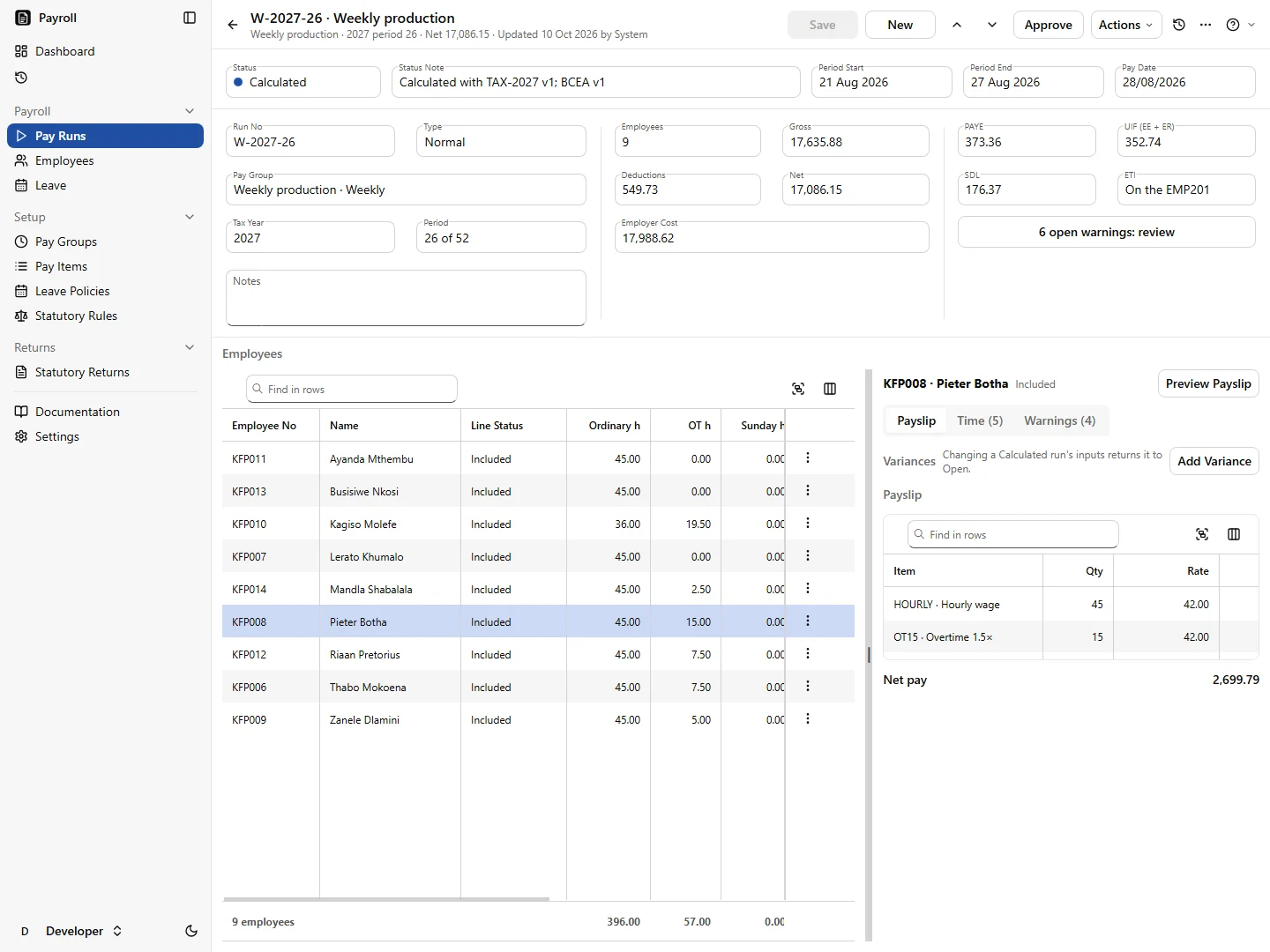Go to next record with down chevron
The image size is (1270, 952).
point(992,25)
